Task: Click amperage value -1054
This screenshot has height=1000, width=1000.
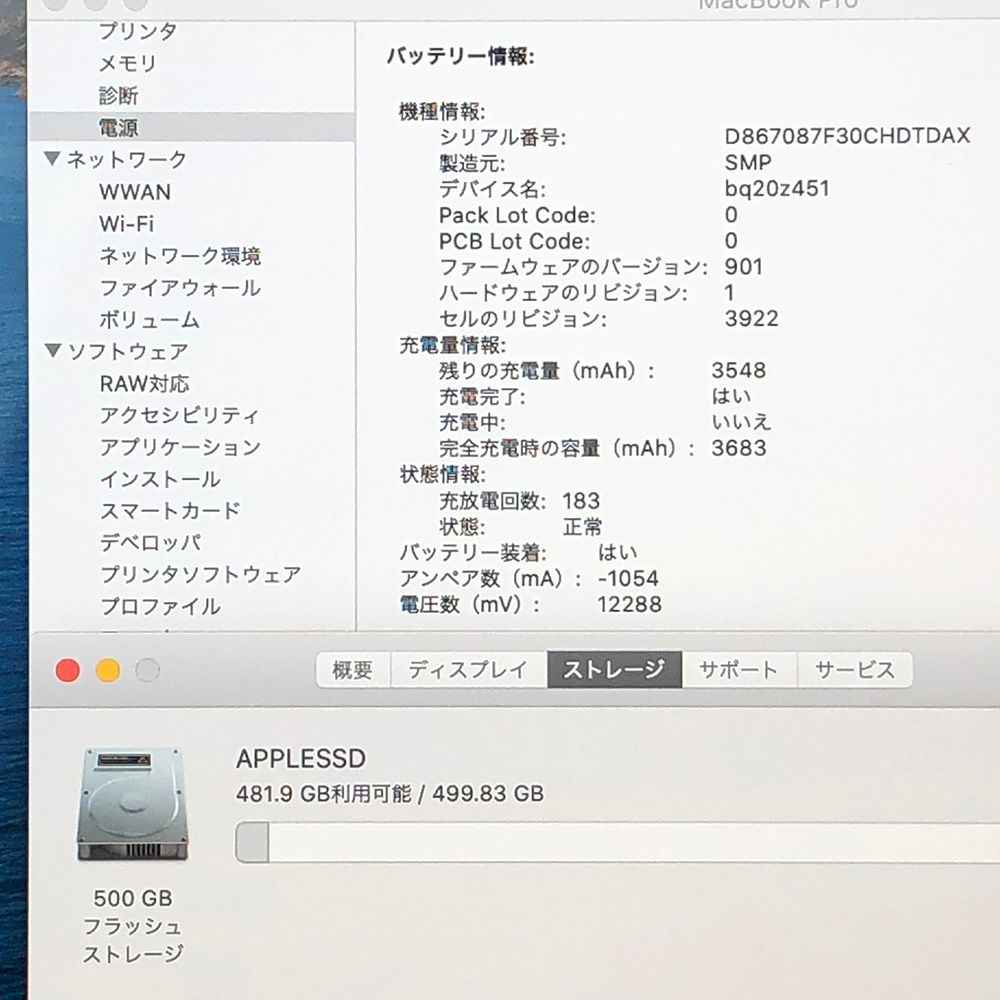Action: (x=628, y=578)
